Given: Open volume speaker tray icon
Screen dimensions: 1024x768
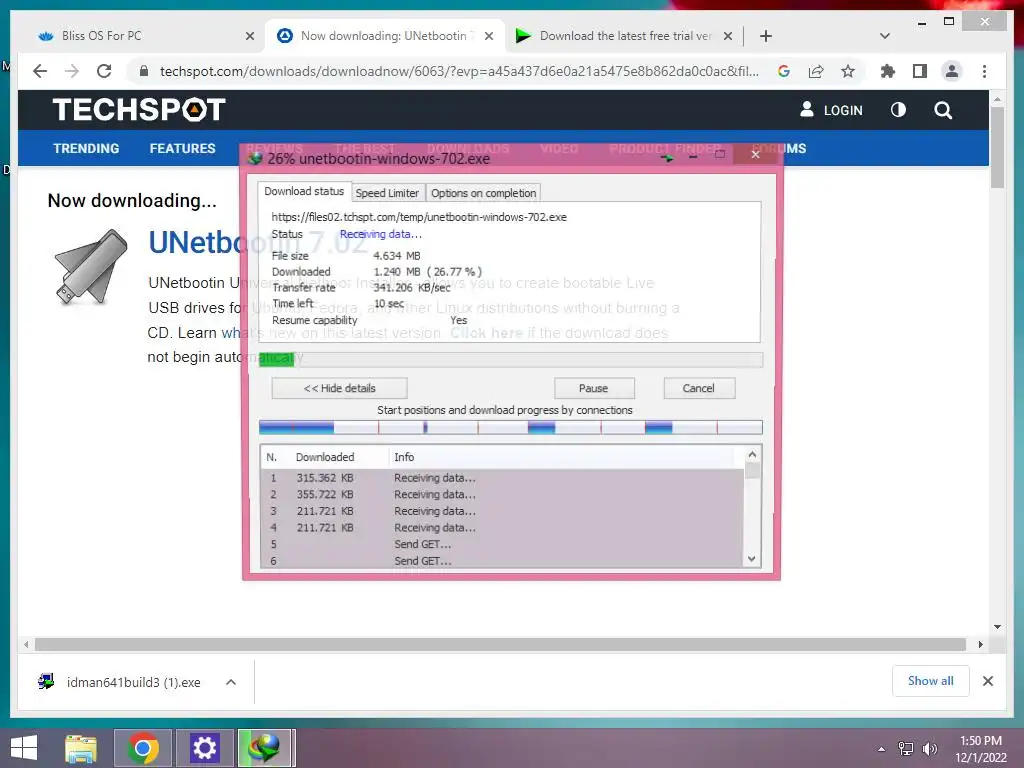Looking at the screenshot, I should pyautogui.click(x=930, y=749).
